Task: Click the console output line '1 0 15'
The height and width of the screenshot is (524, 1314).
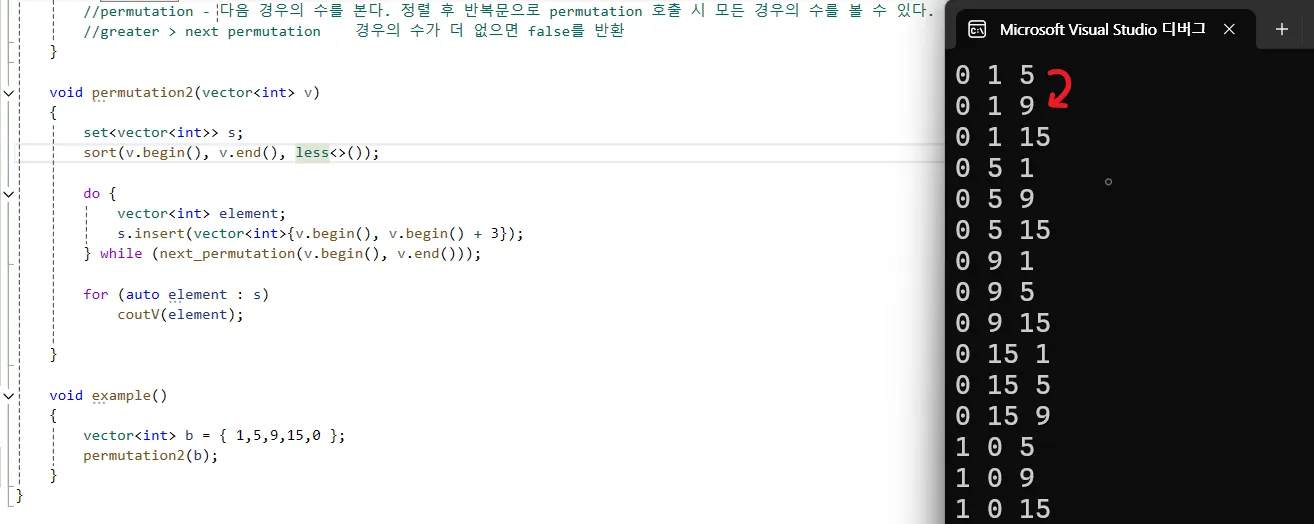Action: (1003, 509)
